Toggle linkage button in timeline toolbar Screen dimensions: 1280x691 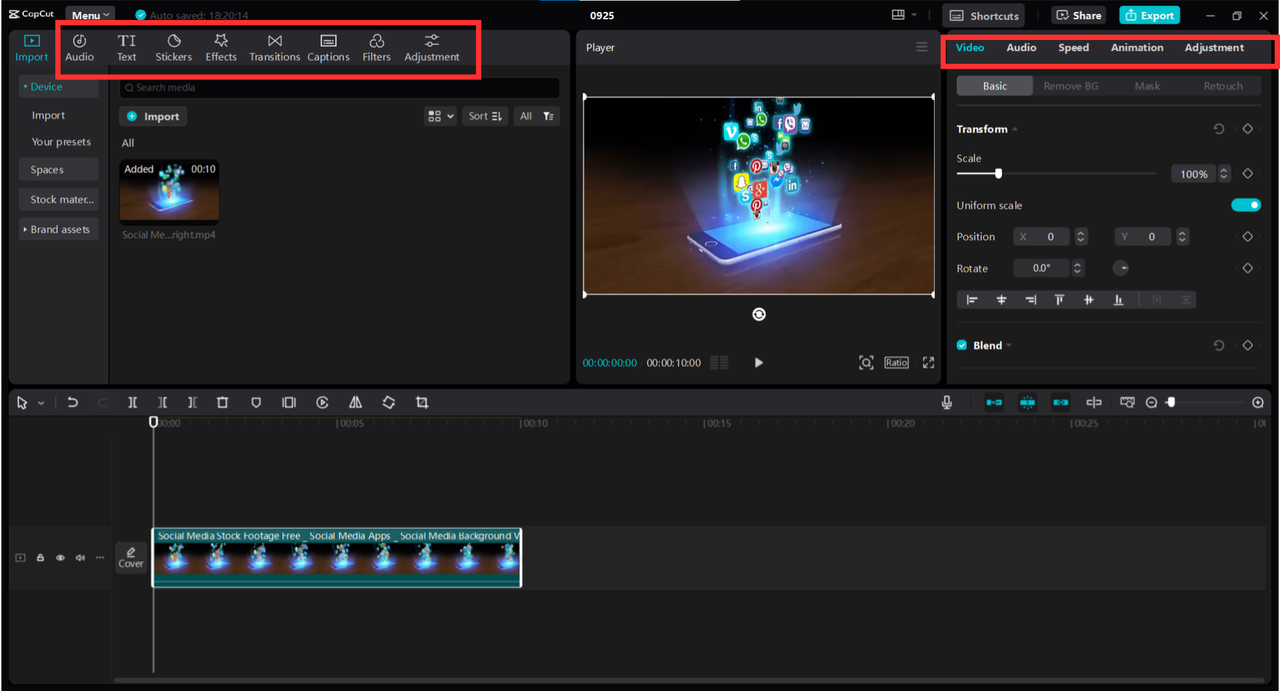point(1060,402)
